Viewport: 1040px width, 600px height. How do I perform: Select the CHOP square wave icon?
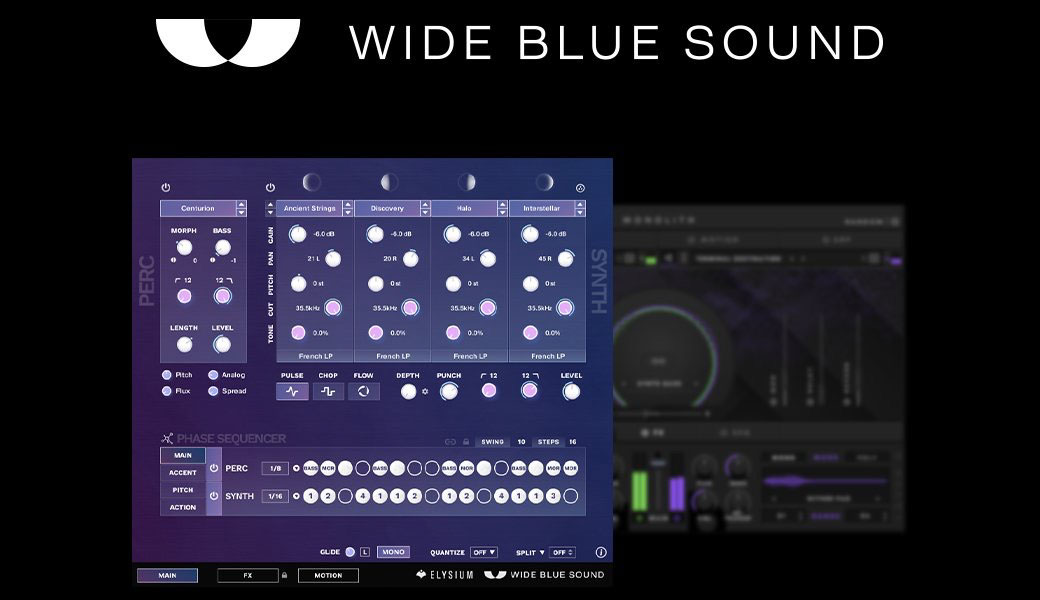coord(328,391)
